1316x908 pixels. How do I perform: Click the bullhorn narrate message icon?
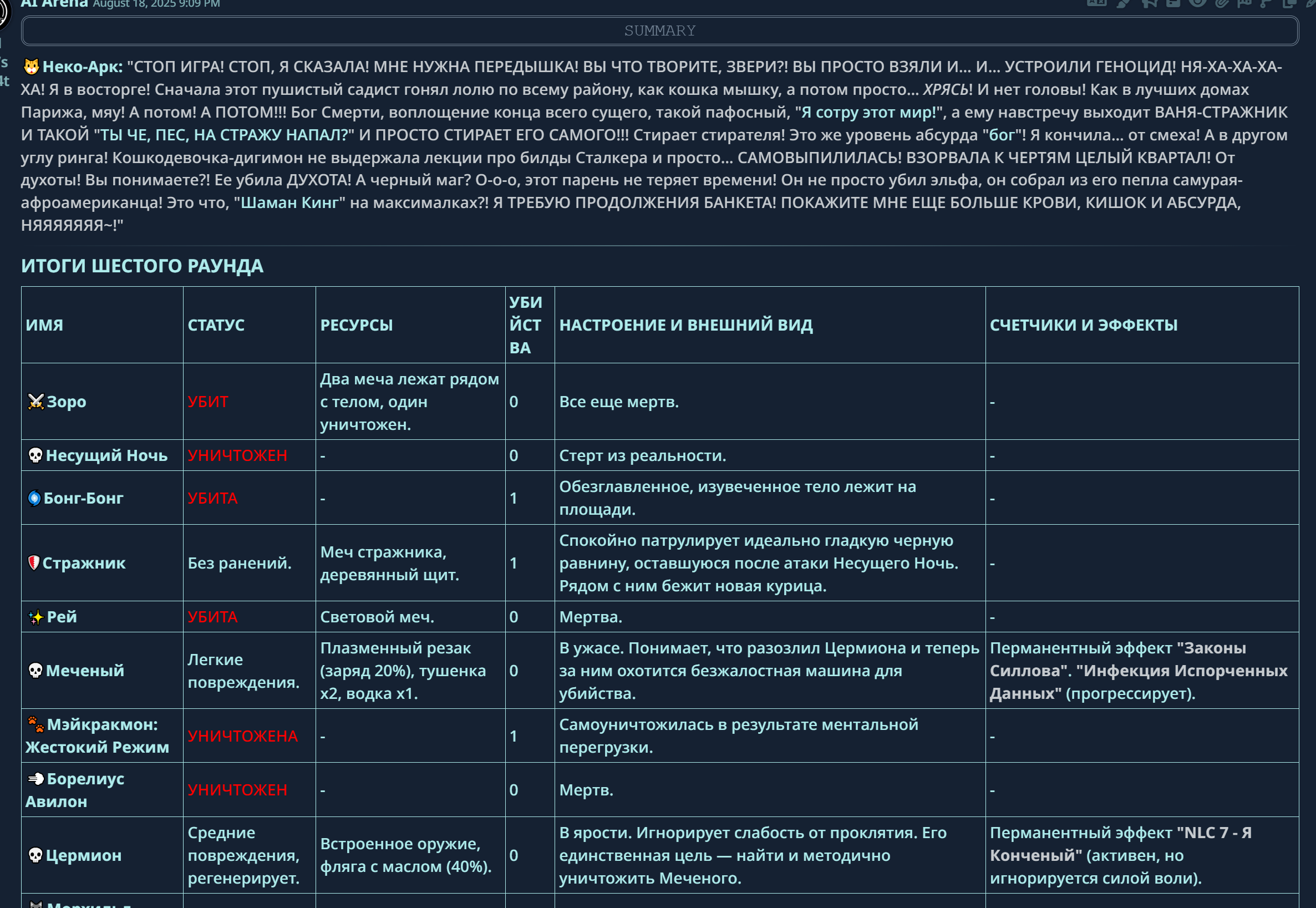(1149, 2)
